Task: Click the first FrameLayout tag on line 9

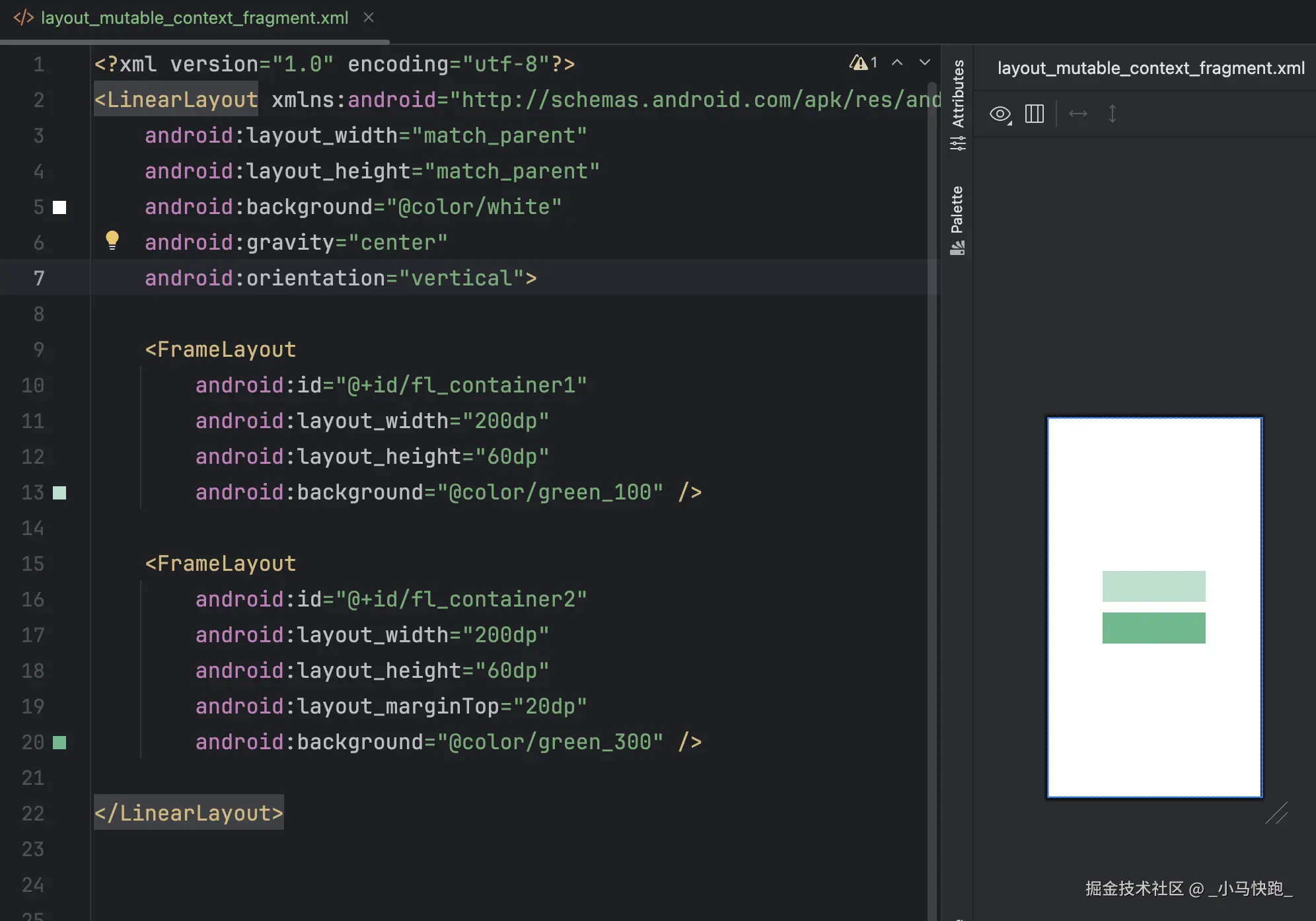Action: point(221,350)
